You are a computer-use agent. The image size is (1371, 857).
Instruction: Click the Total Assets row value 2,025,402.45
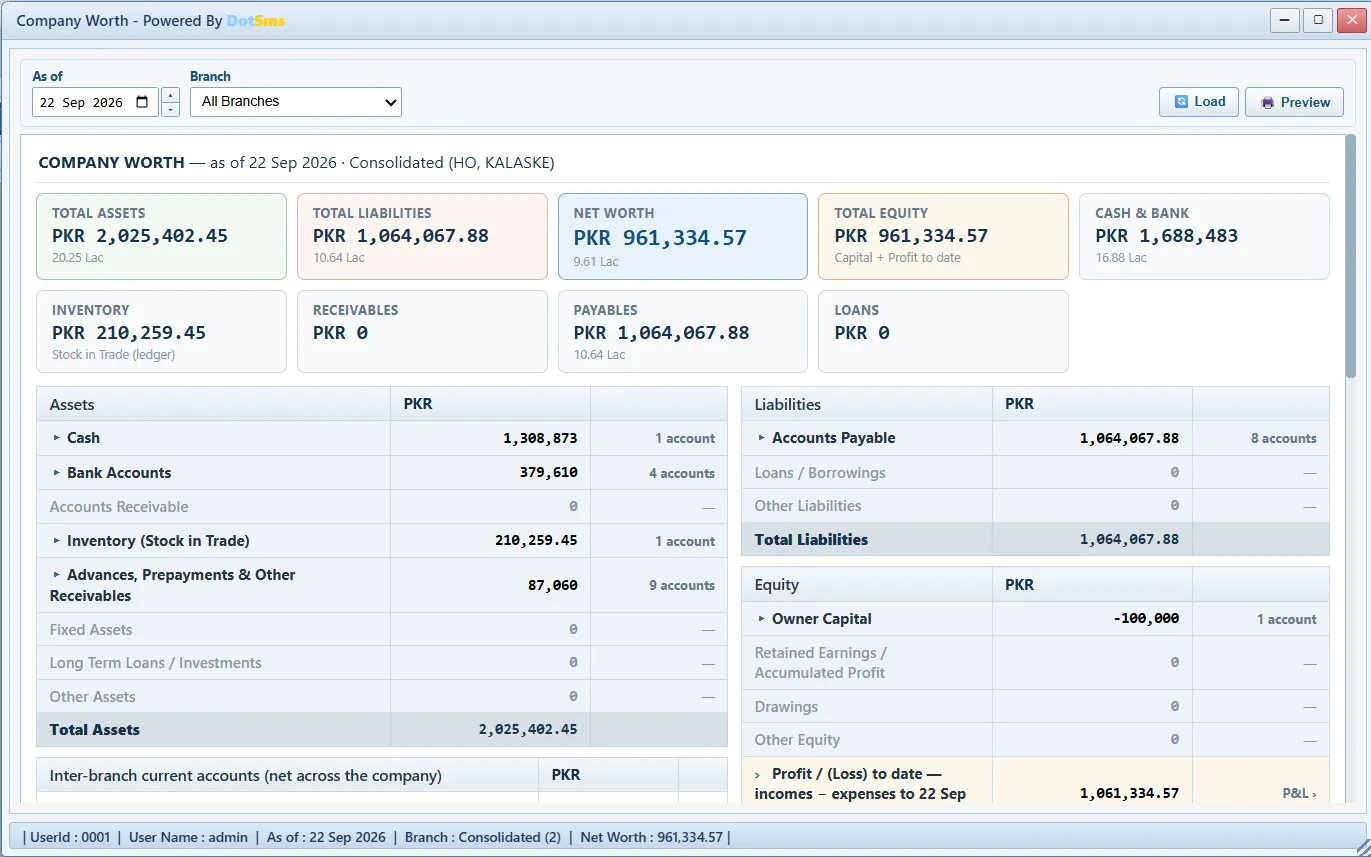[528, 730]
